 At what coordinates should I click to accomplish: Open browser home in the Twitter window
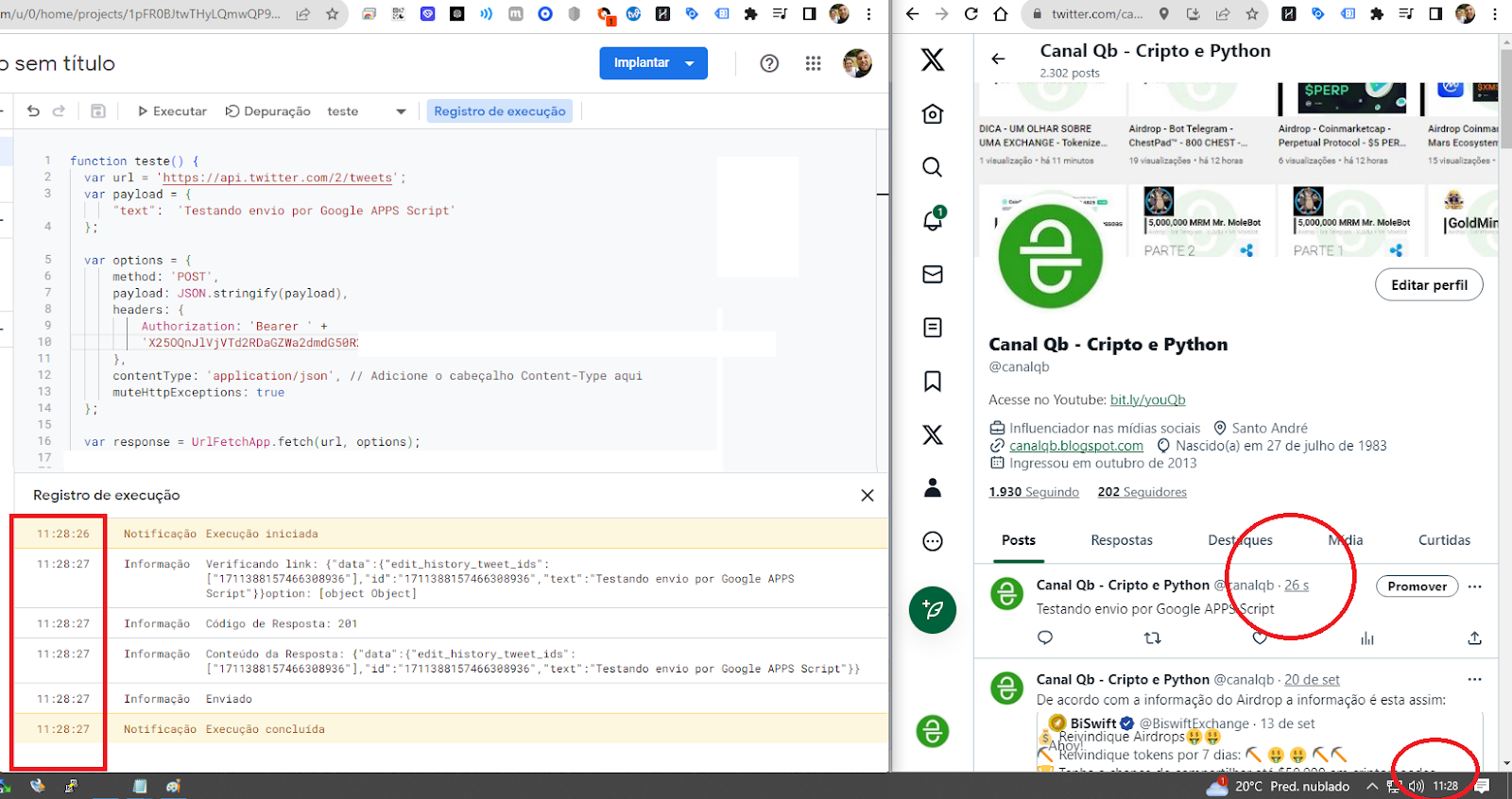coord(1002,14)
